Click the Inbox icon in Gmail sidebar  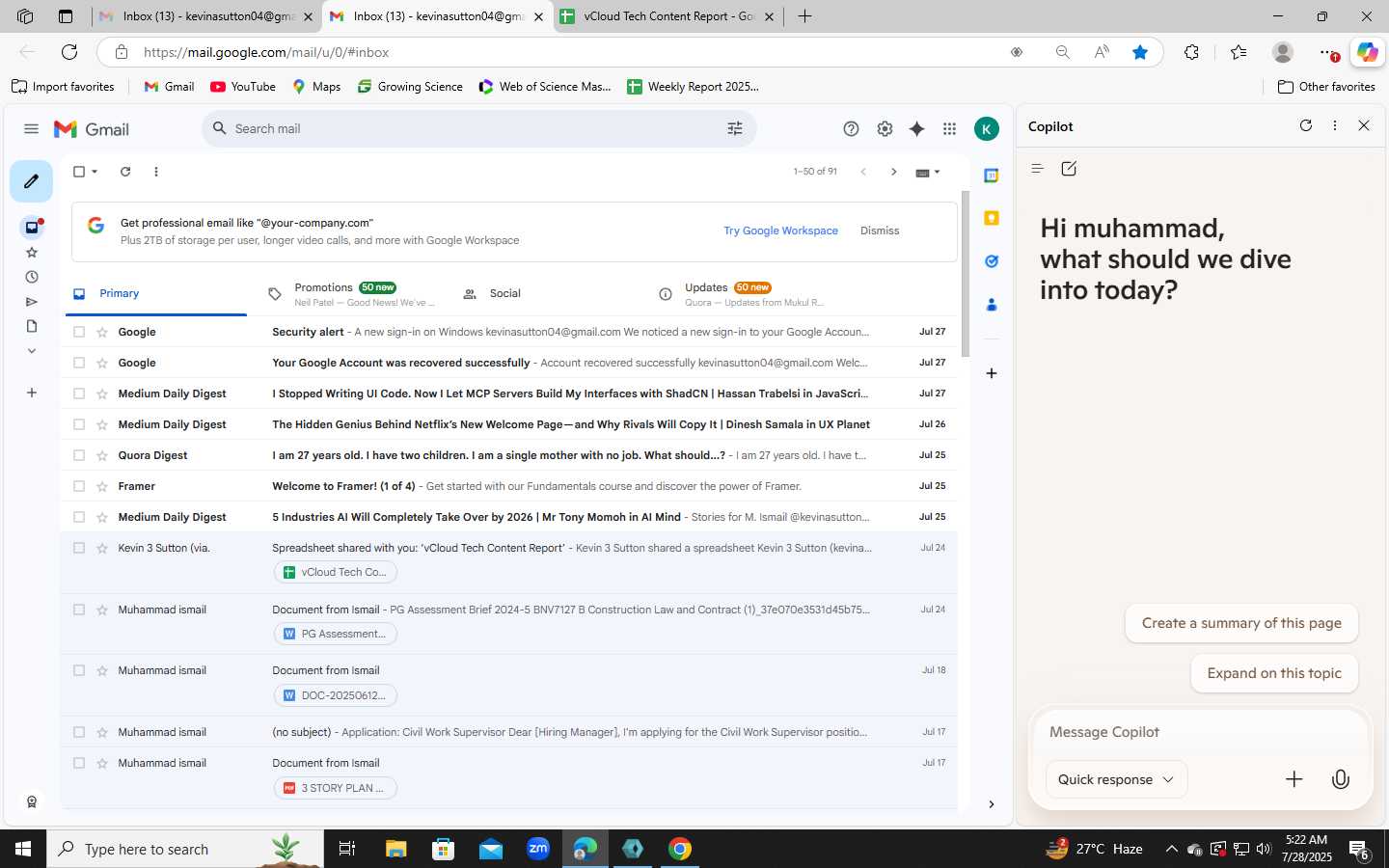tap(32, 228)
